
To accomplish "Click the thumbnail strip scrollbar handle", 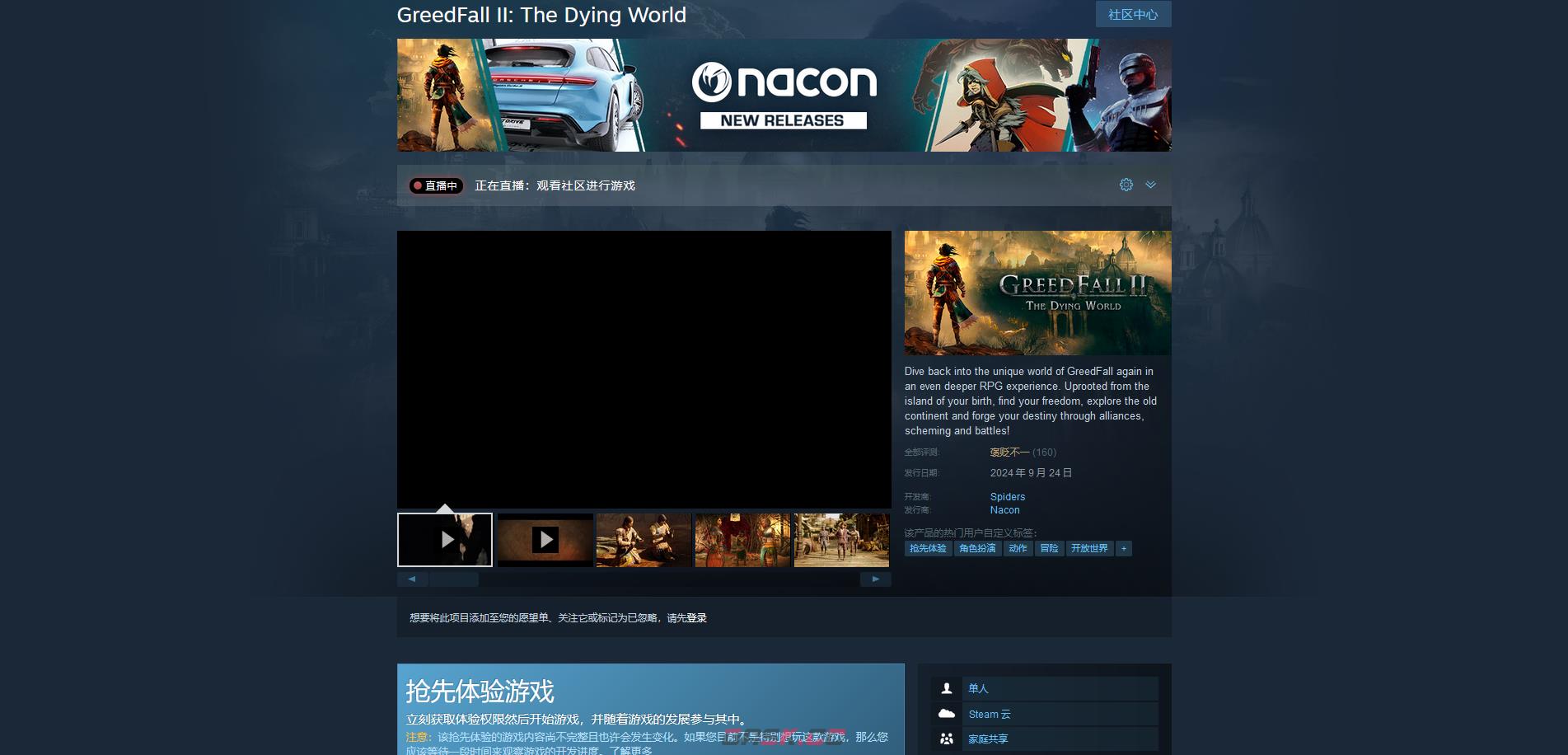I will tap(454, 579).
